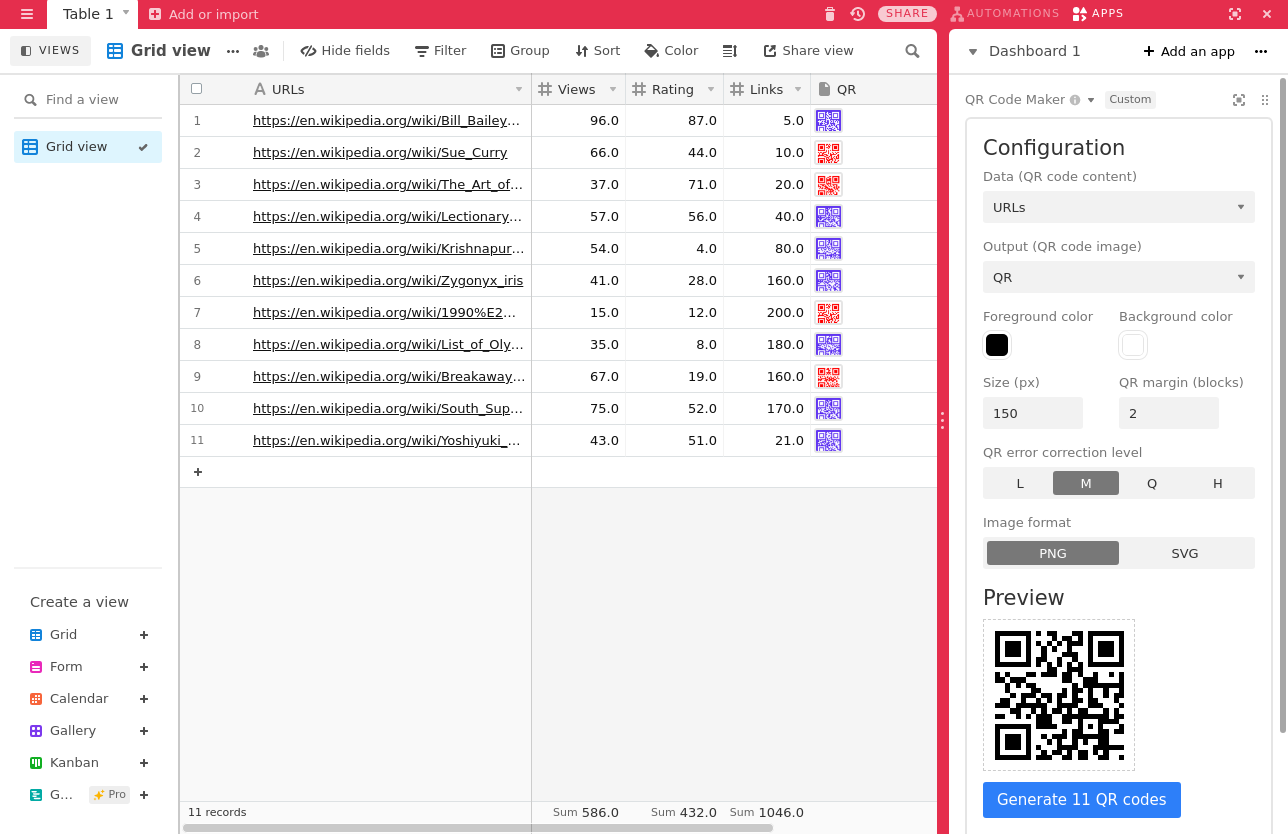Open the URLs column header dropdown
Image resolution: width=1288 pixels, height=834 pixels.
[519, 90]
